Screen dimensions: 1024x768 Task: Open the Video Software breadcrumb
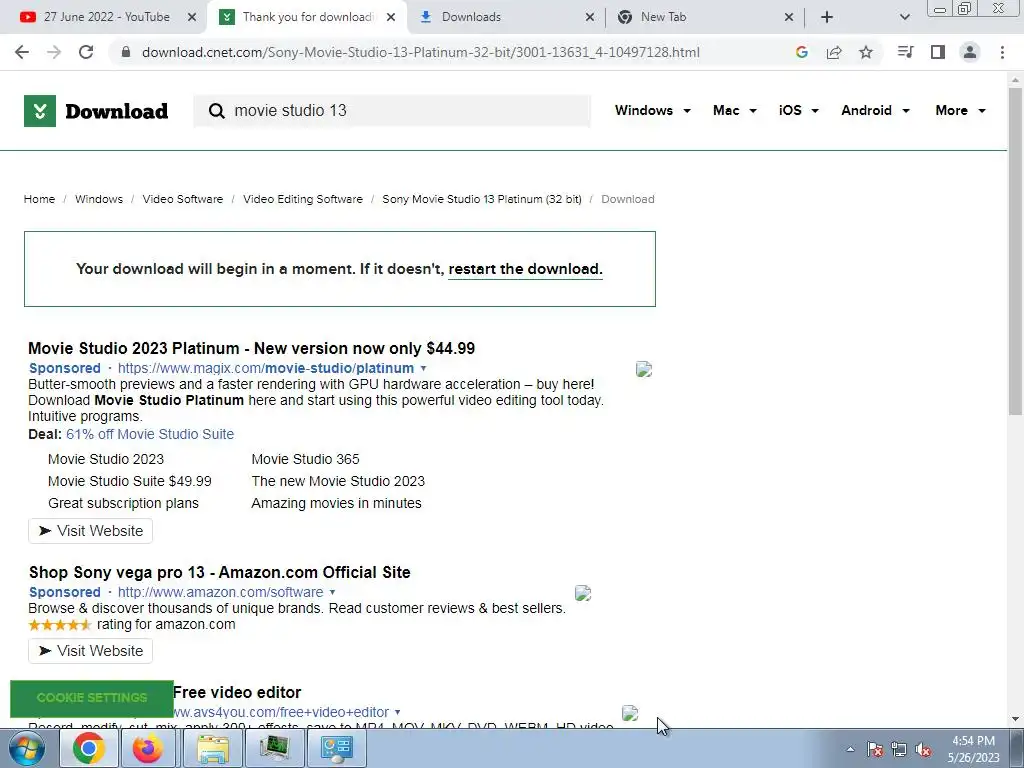183,199
